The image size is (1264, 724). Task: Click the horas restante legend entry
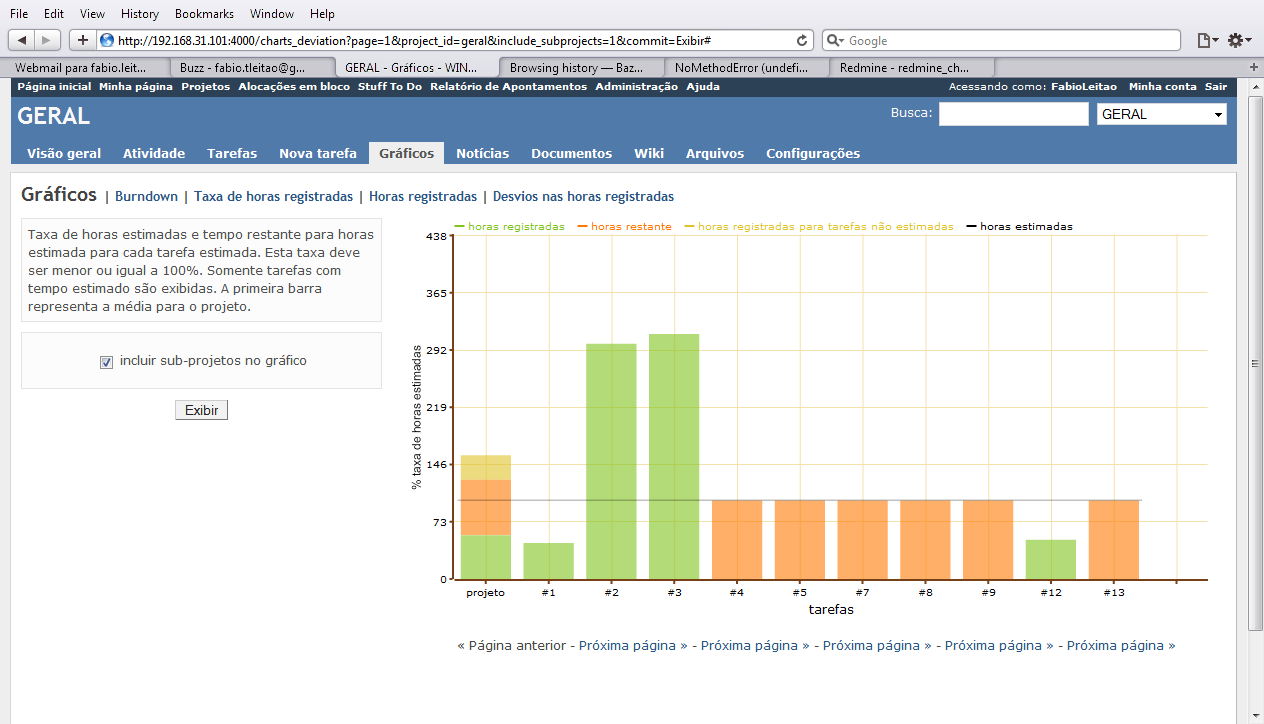[625, 227]
